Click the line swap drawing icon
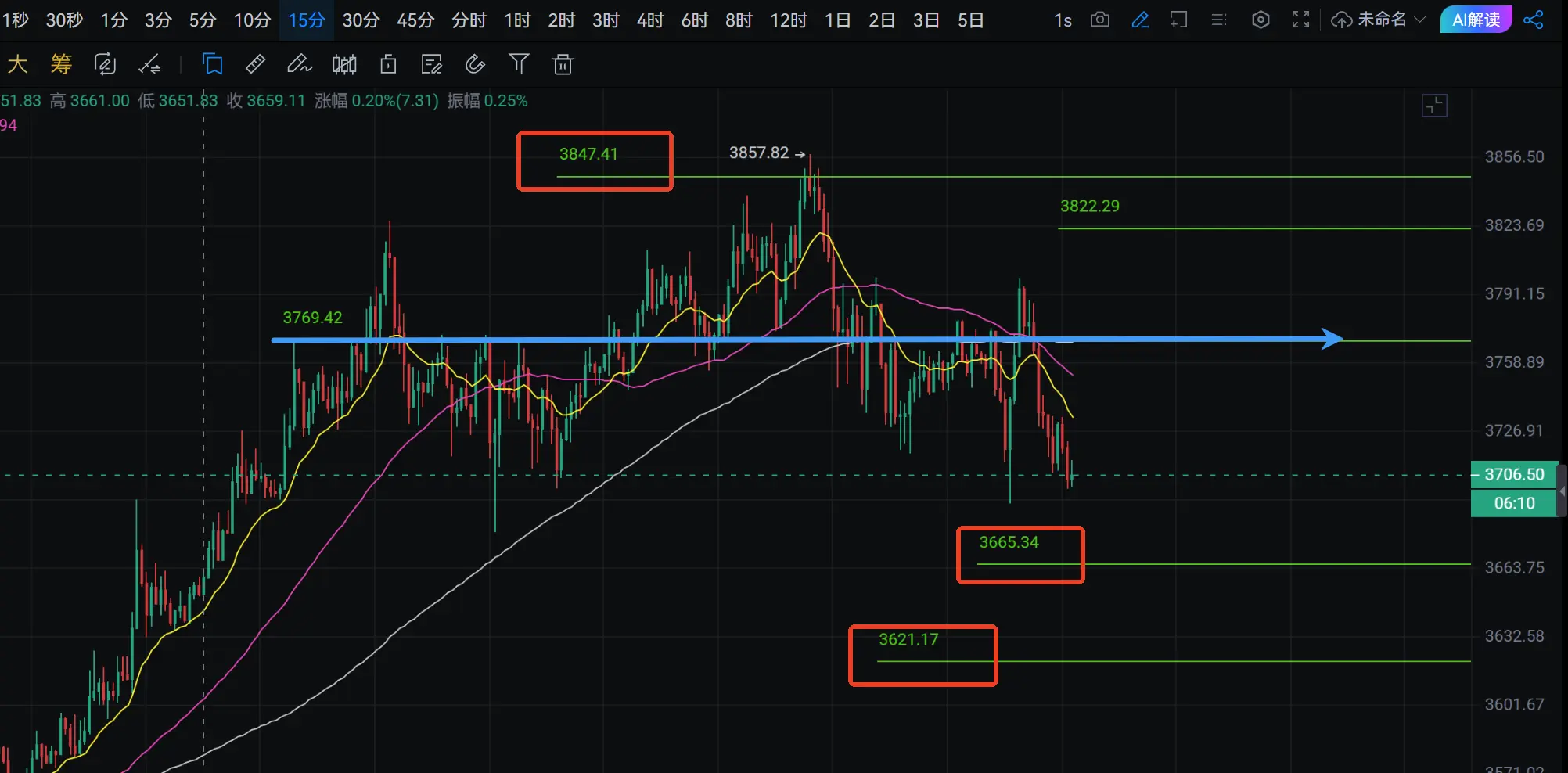Screen dimensions: 1568x773 [x=149, y=64]
